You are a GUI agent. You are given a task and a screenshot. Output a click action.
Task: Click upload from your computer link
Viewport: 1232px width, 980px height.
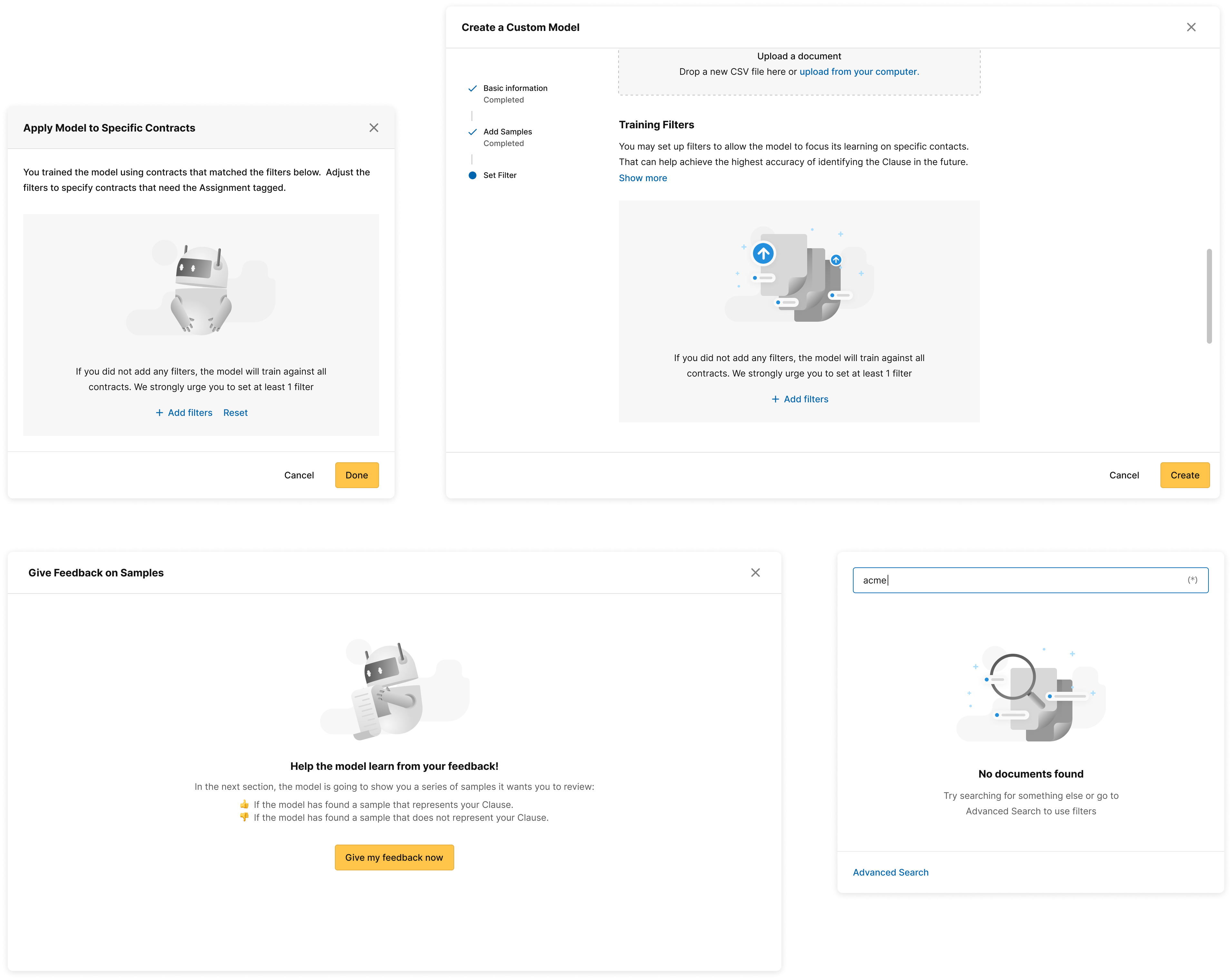click(x=859, y=72)
